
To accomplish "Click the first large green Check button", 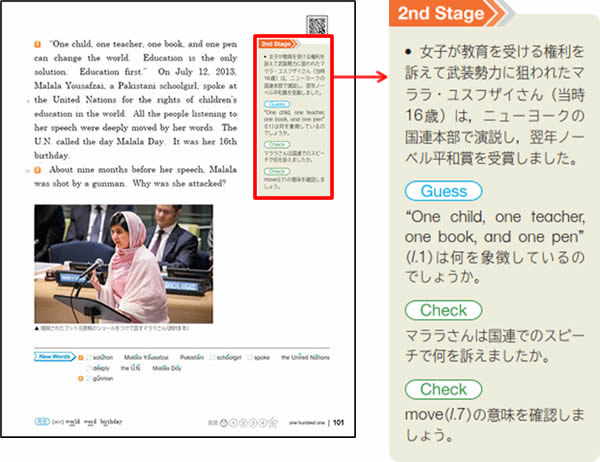I will pyautogui.click(x=443, y=311).
